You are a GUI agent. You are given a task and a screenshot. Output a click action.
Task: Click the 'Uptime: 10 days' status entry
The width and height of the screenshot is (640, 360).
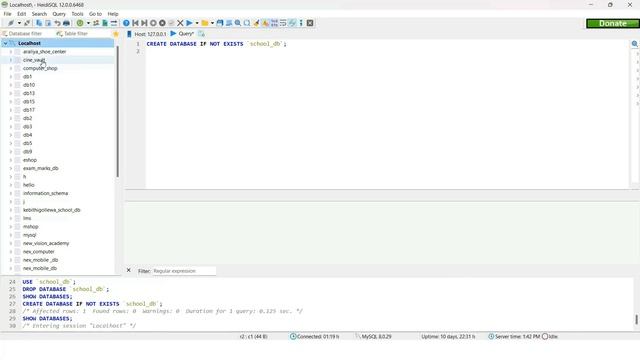[448, 337]
